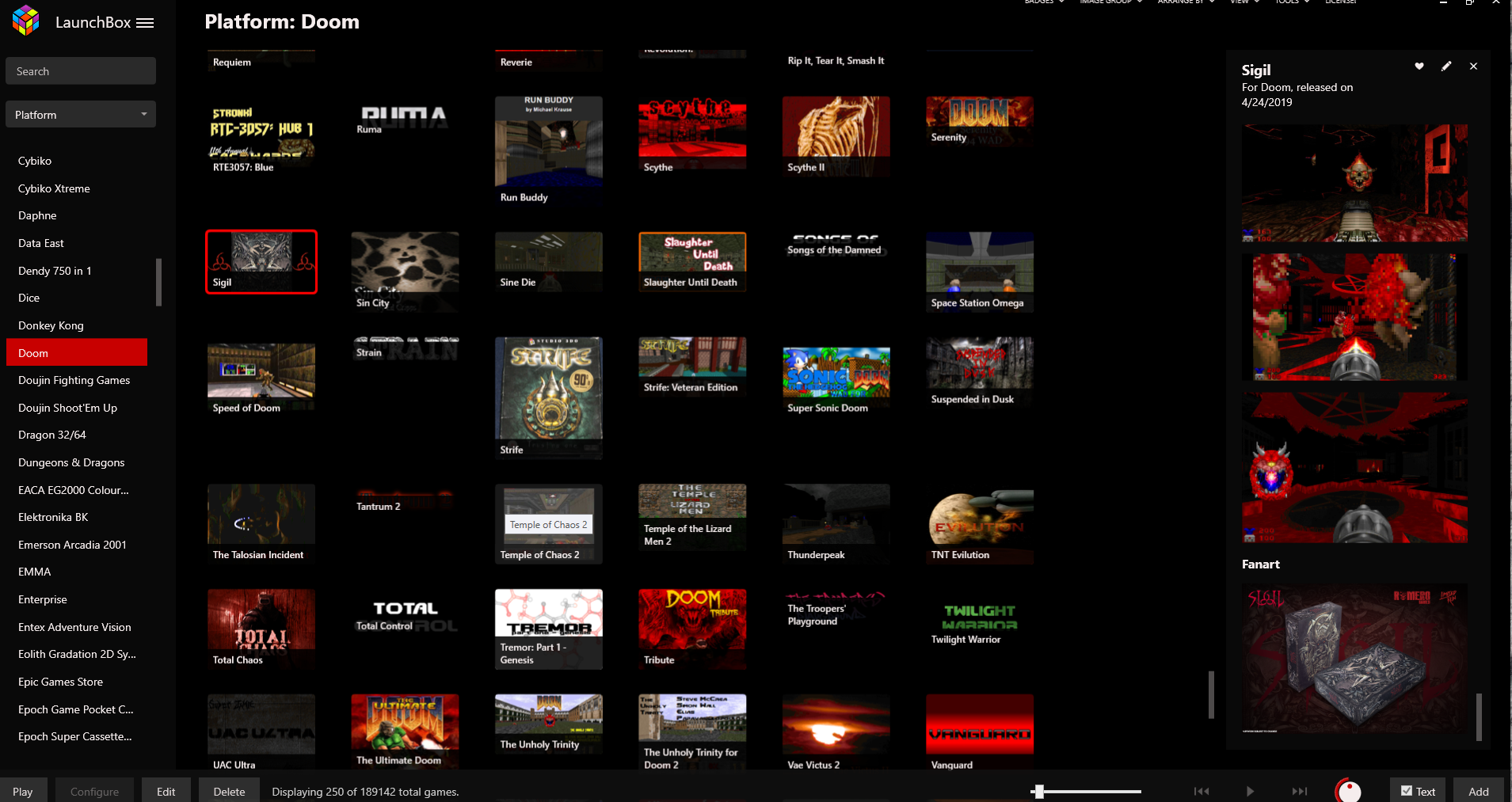The image size is (1512, 802).
Task: Adjust the red volume knob
Action: pyautogui.click(x=1348, y=791)
